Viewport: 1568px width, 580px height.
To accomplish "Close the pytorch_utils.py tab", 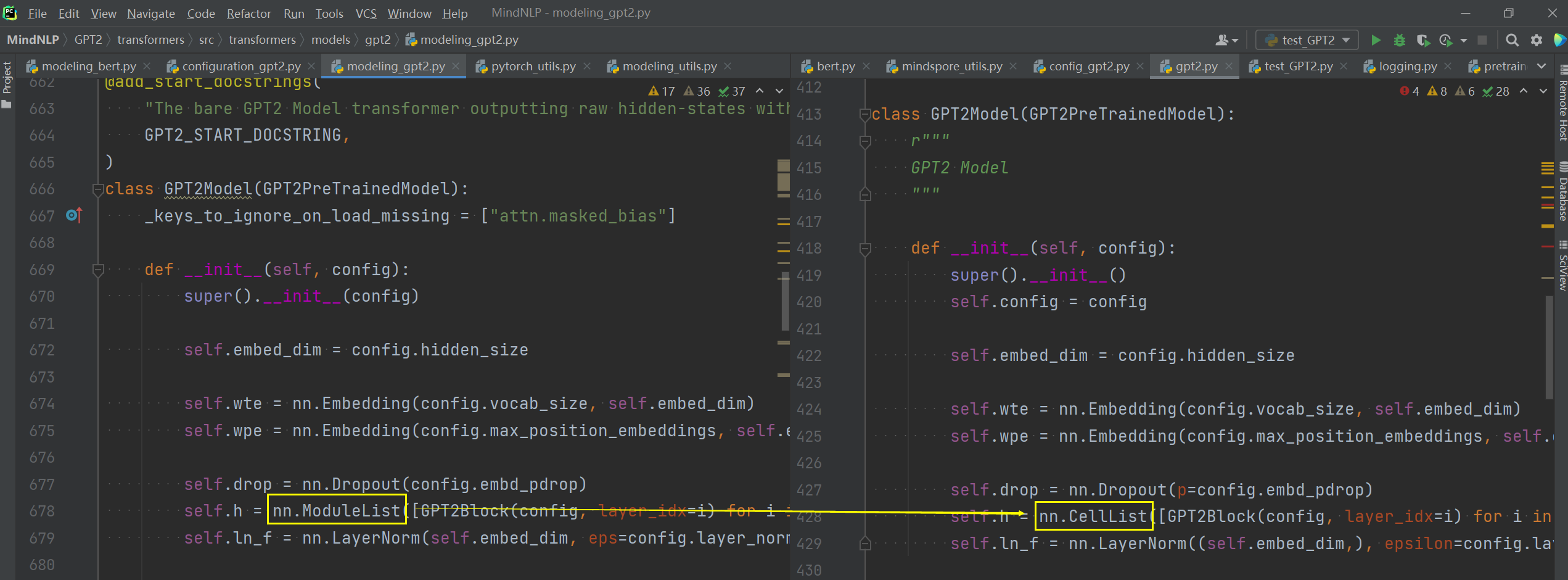I will pyautogui.click(x=586, y=66).
